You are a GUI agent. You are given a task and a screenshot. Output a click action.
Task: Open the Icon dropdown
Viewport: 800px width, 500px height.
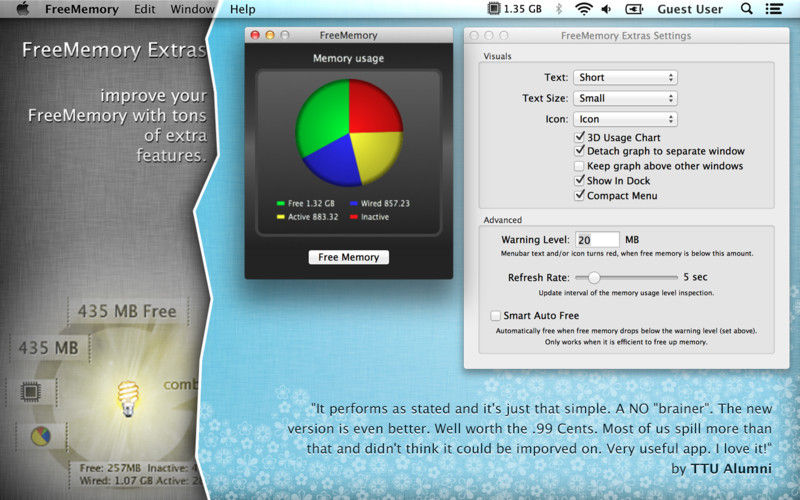click(x=626, y=119)
